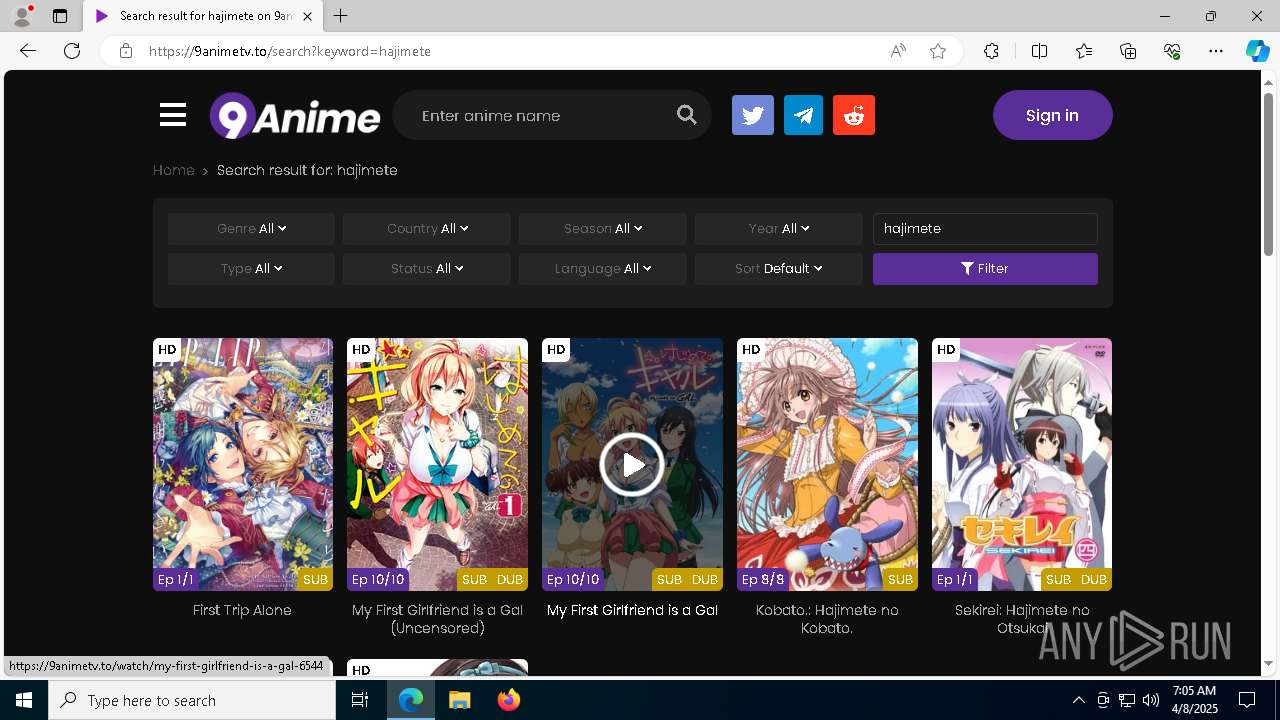Click the 9Anime logo

[295, 116]
